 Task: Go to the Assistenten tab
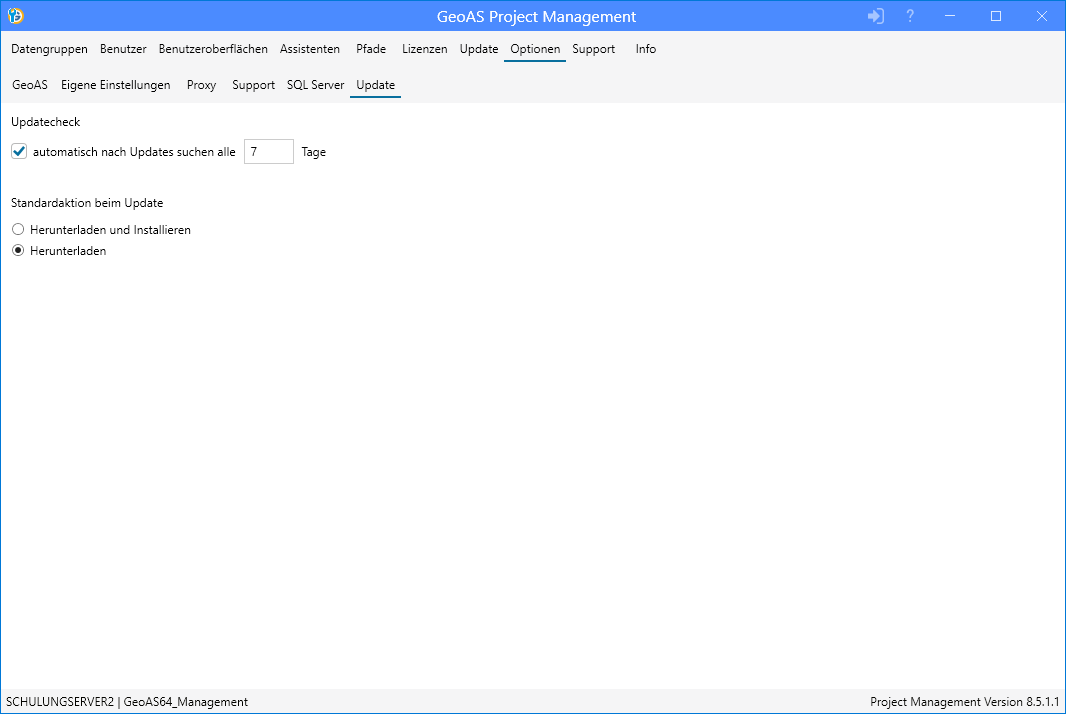[310, 49]
